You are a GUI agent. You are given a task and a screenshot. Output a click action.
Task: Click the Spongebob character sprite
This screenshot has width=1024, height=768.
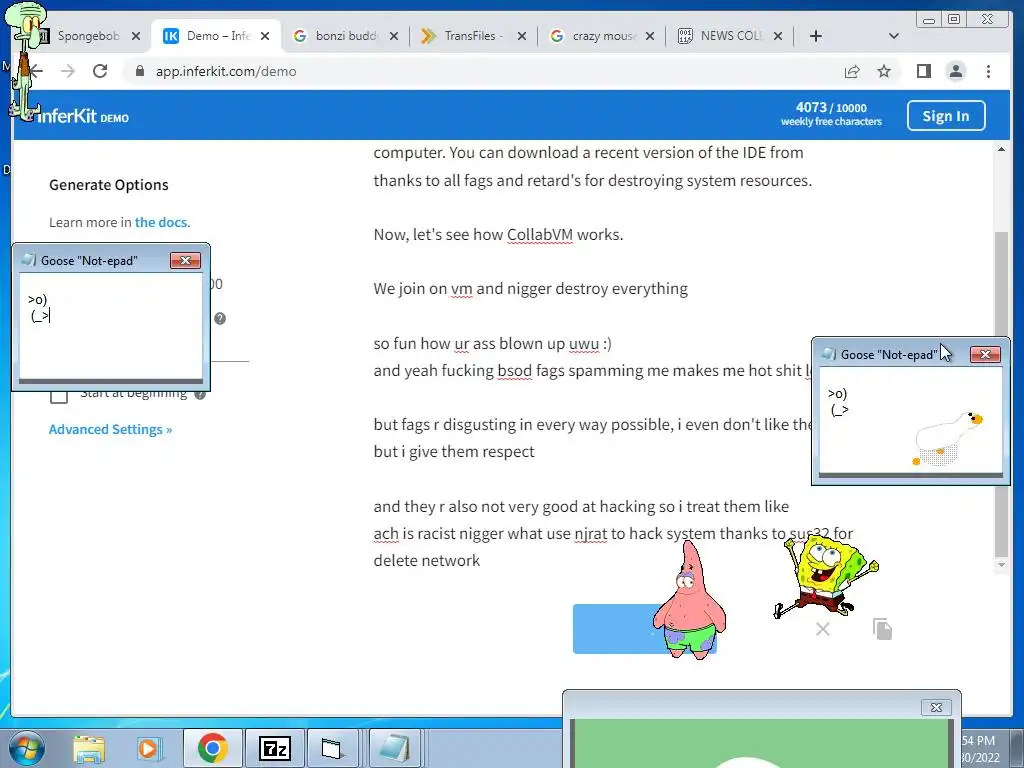click(824, 575)
